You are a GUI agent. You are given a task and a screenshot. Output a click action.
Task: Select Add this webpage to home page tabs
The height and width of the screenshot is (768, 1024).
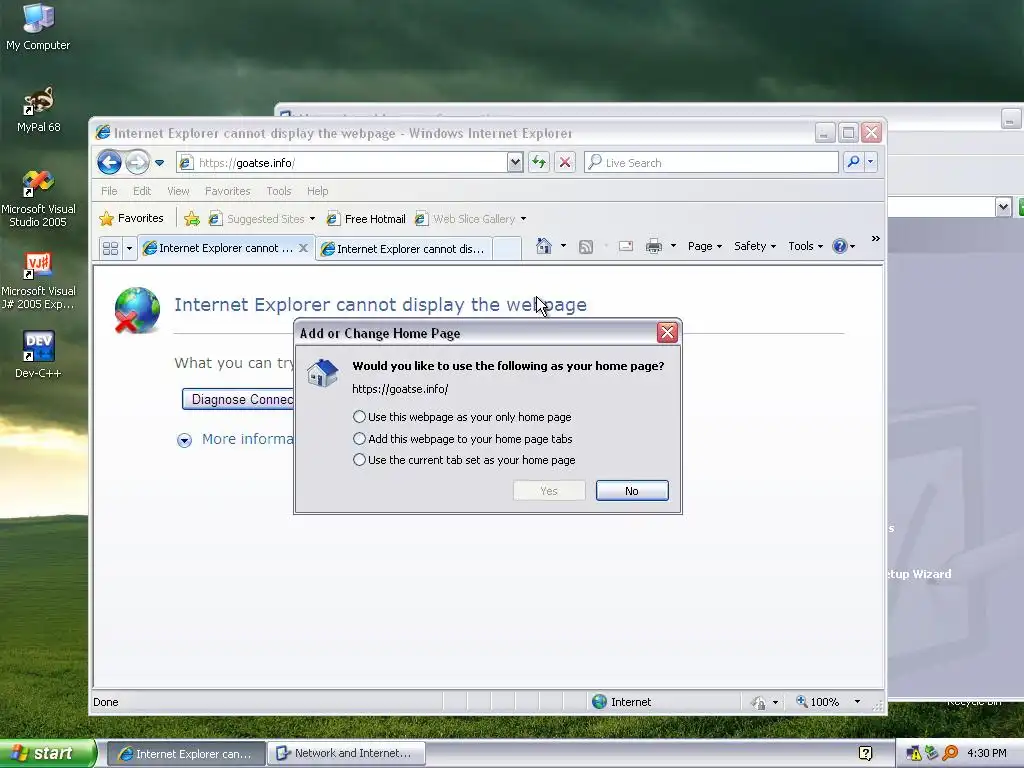point(359,439)
